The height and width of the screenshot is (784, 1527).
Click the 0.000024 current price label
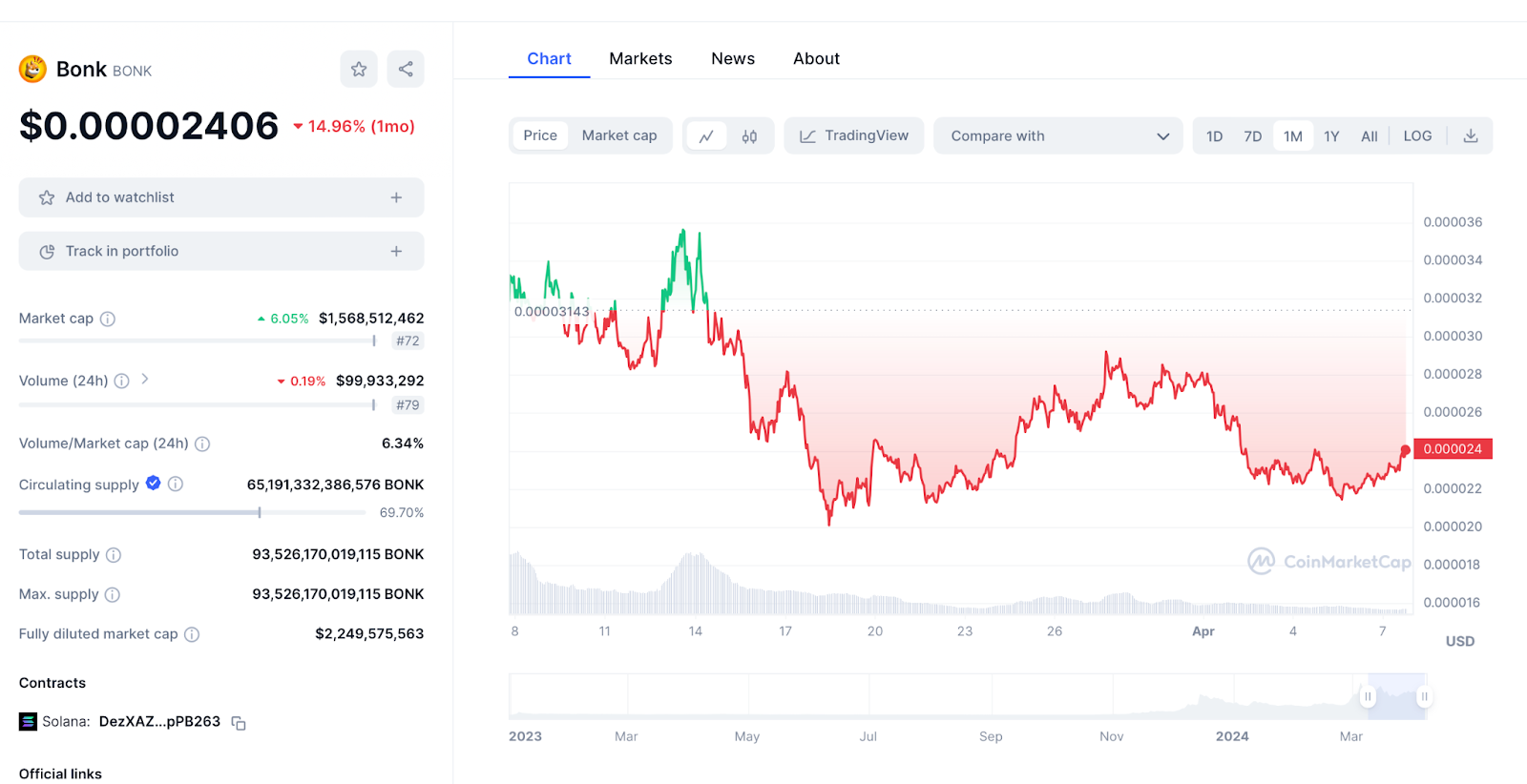pyautogui.click(x=1453, y=449)
